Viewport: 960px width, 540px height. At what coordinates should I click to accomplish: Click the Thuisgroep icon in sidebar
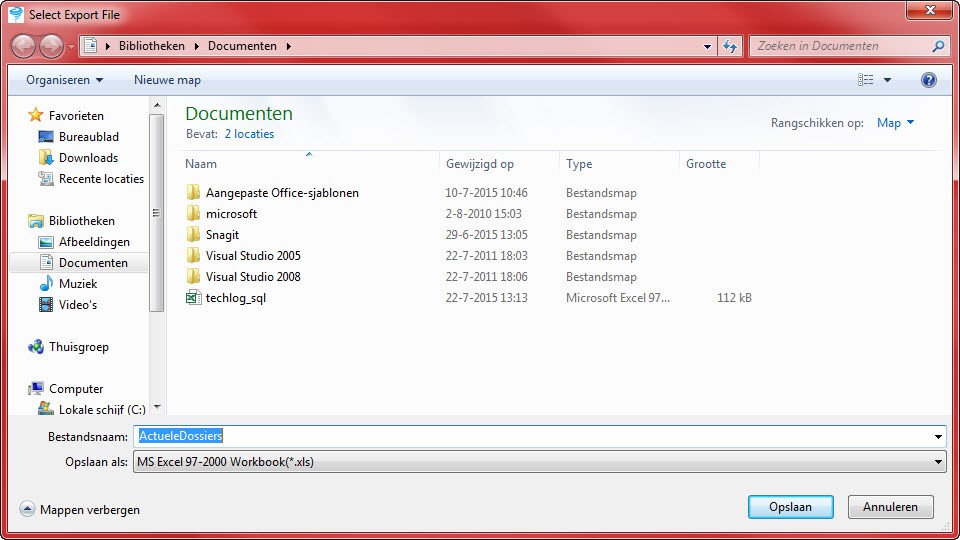pos(37,347)
